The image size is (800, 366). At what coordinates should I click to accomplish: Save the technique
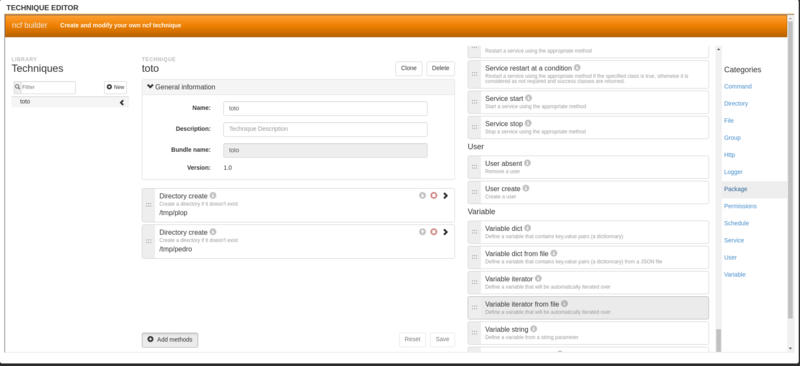442,339
